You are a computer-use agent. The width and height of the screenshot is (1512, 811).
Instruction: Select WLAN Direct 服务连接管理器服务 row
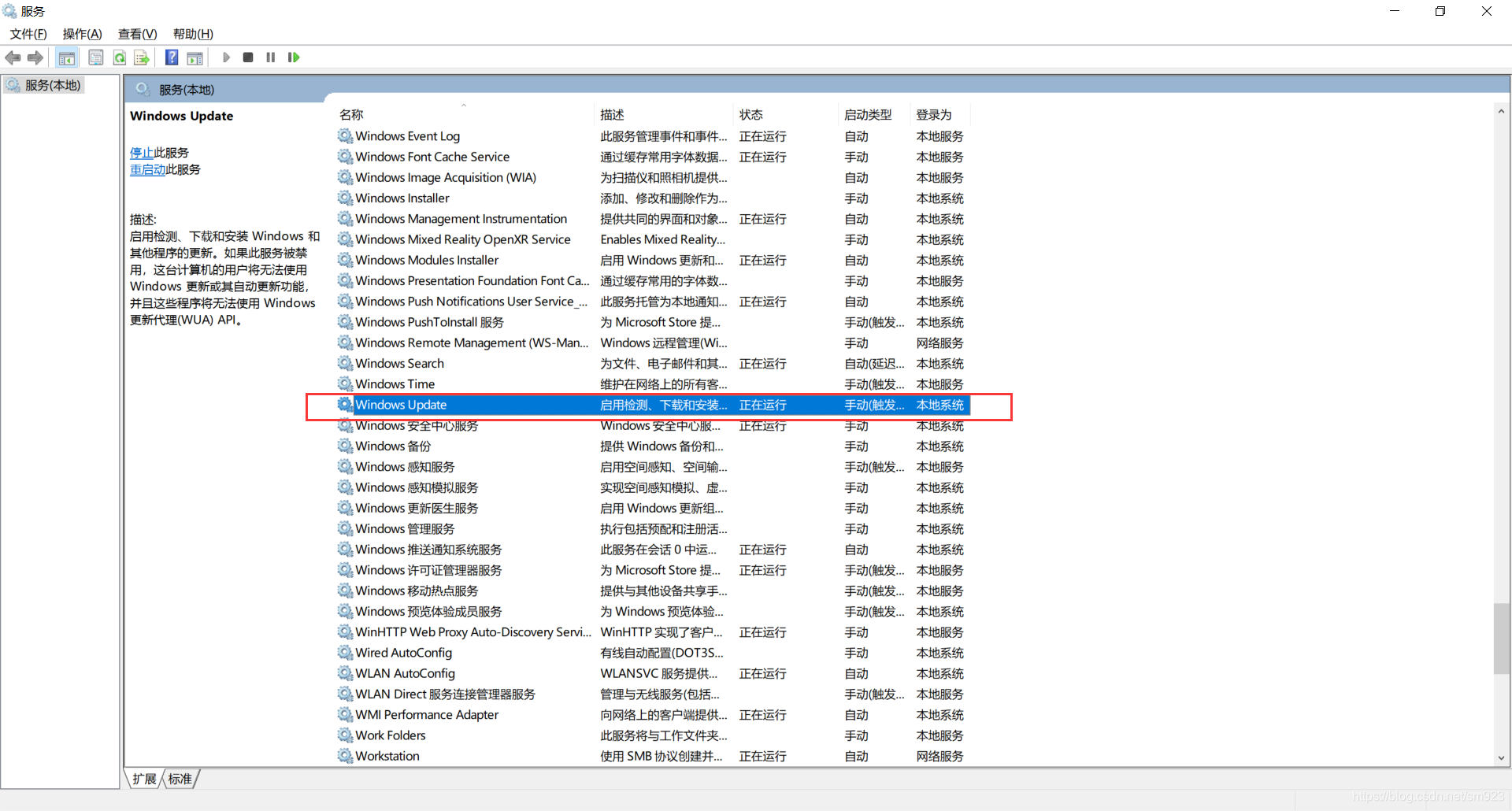pyautogui.click(x=653, y=694)
